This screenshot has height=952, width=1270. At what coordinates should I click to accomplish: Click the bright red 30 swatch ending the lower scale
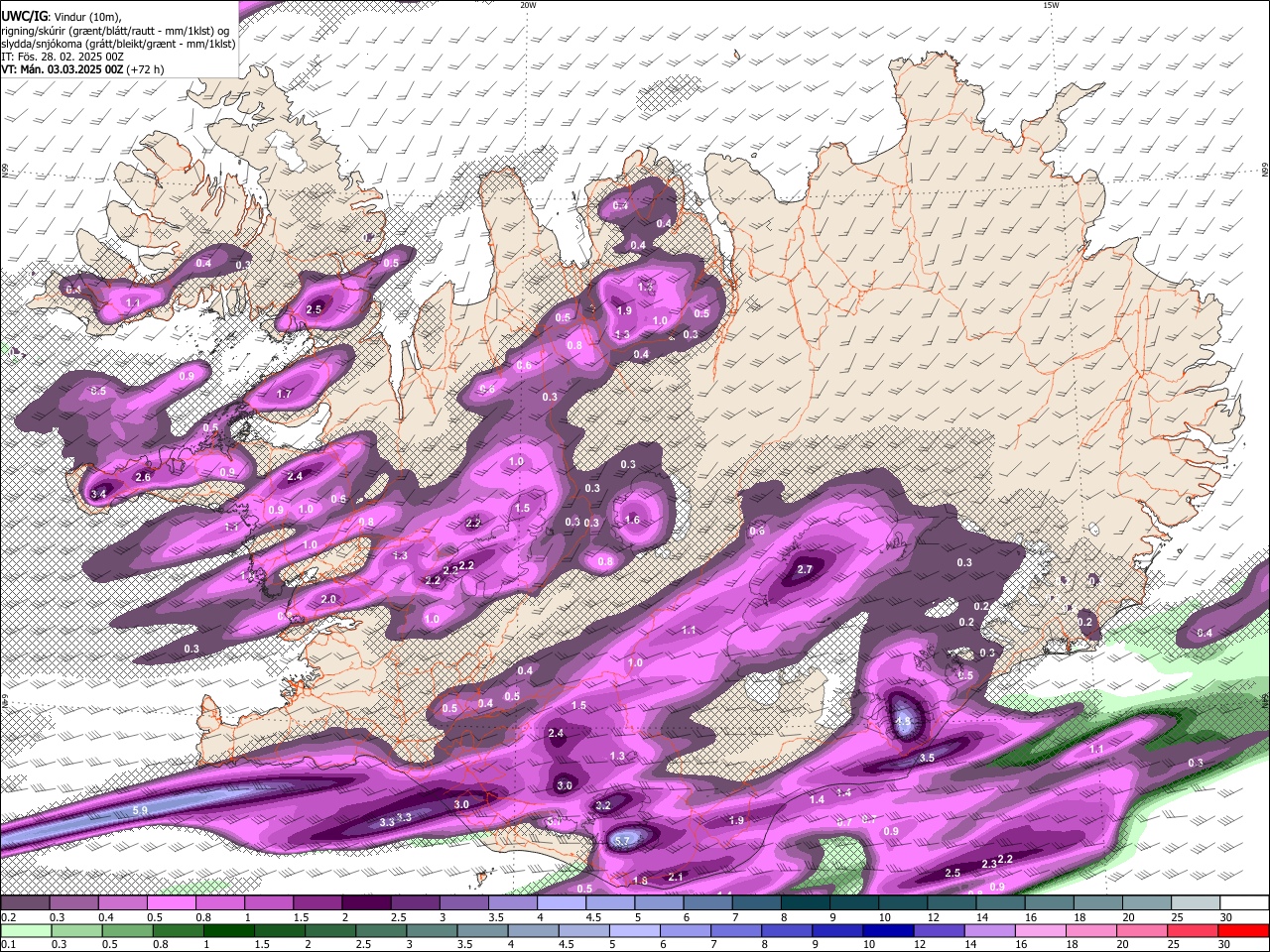tap(1242, 930)
